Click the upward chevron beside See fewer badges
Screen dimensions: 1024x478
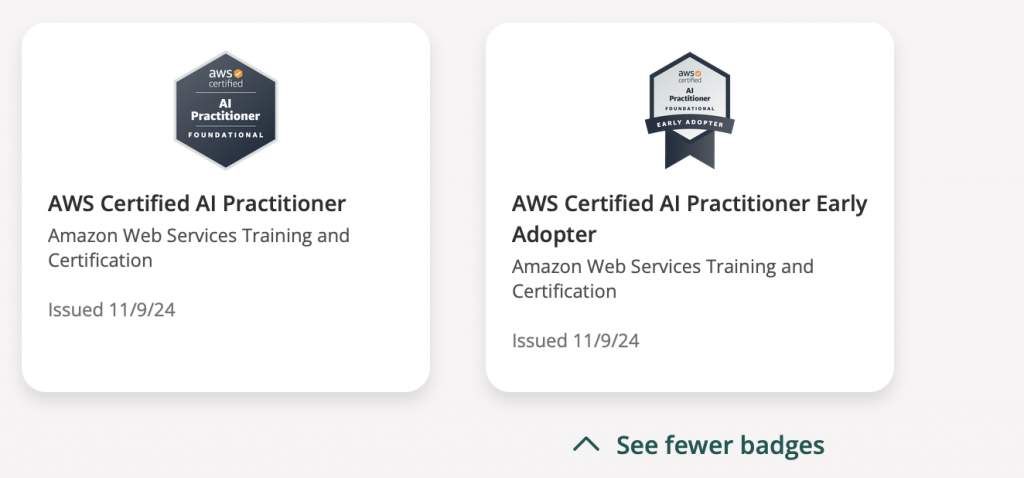click(x=586, y=444)
